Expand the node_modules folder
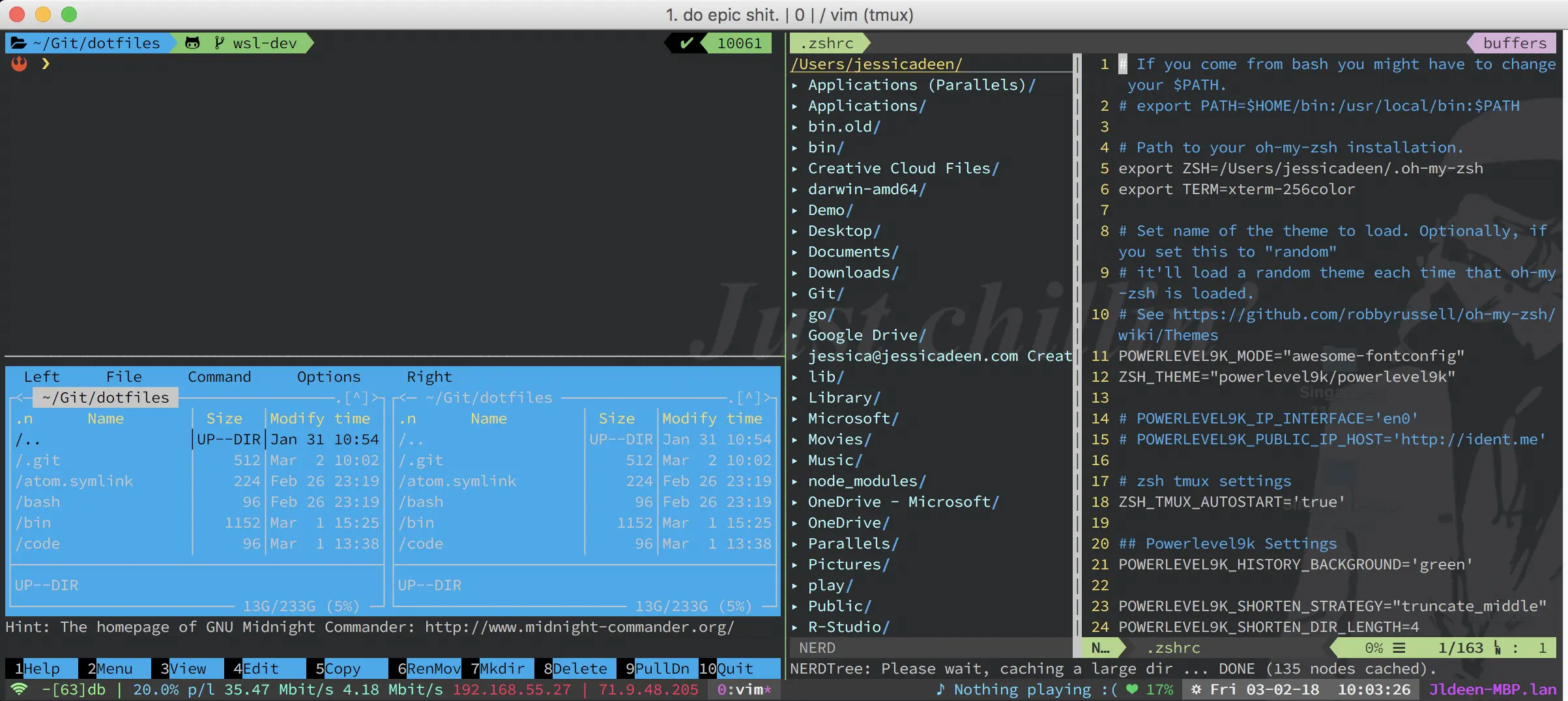 tap(795, 481)
